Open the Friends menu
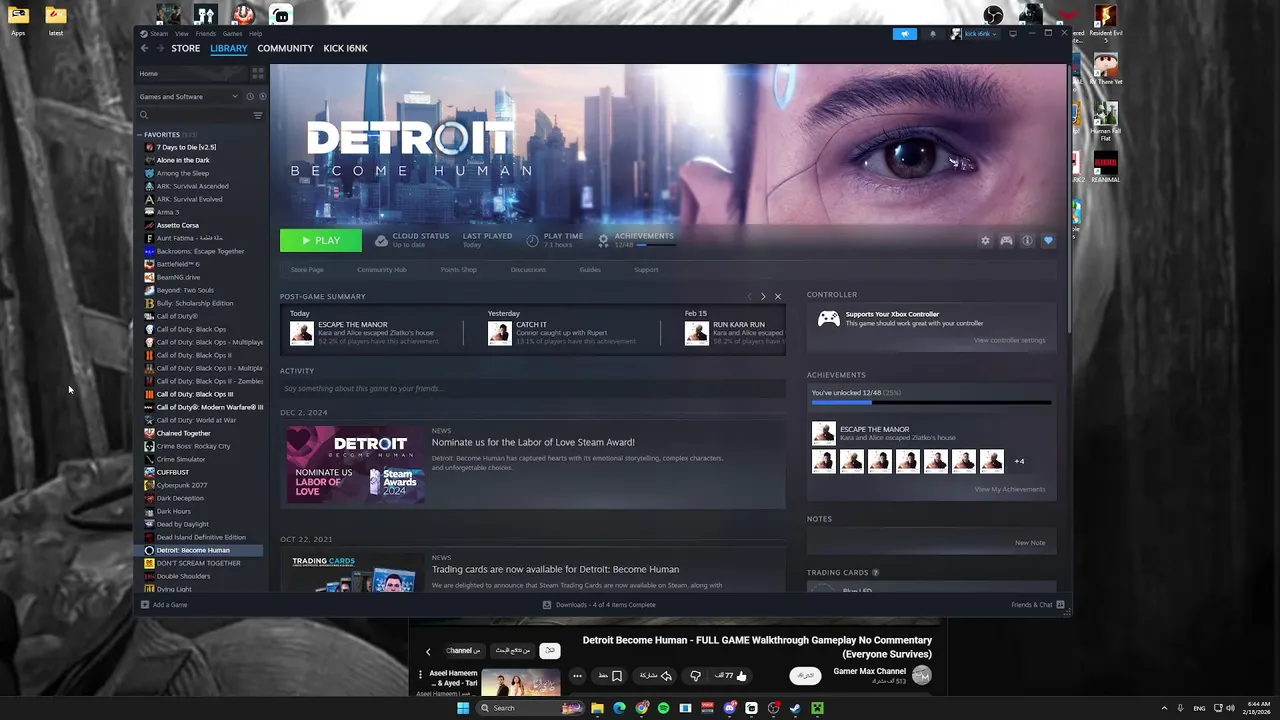 [x=205, y=34]
